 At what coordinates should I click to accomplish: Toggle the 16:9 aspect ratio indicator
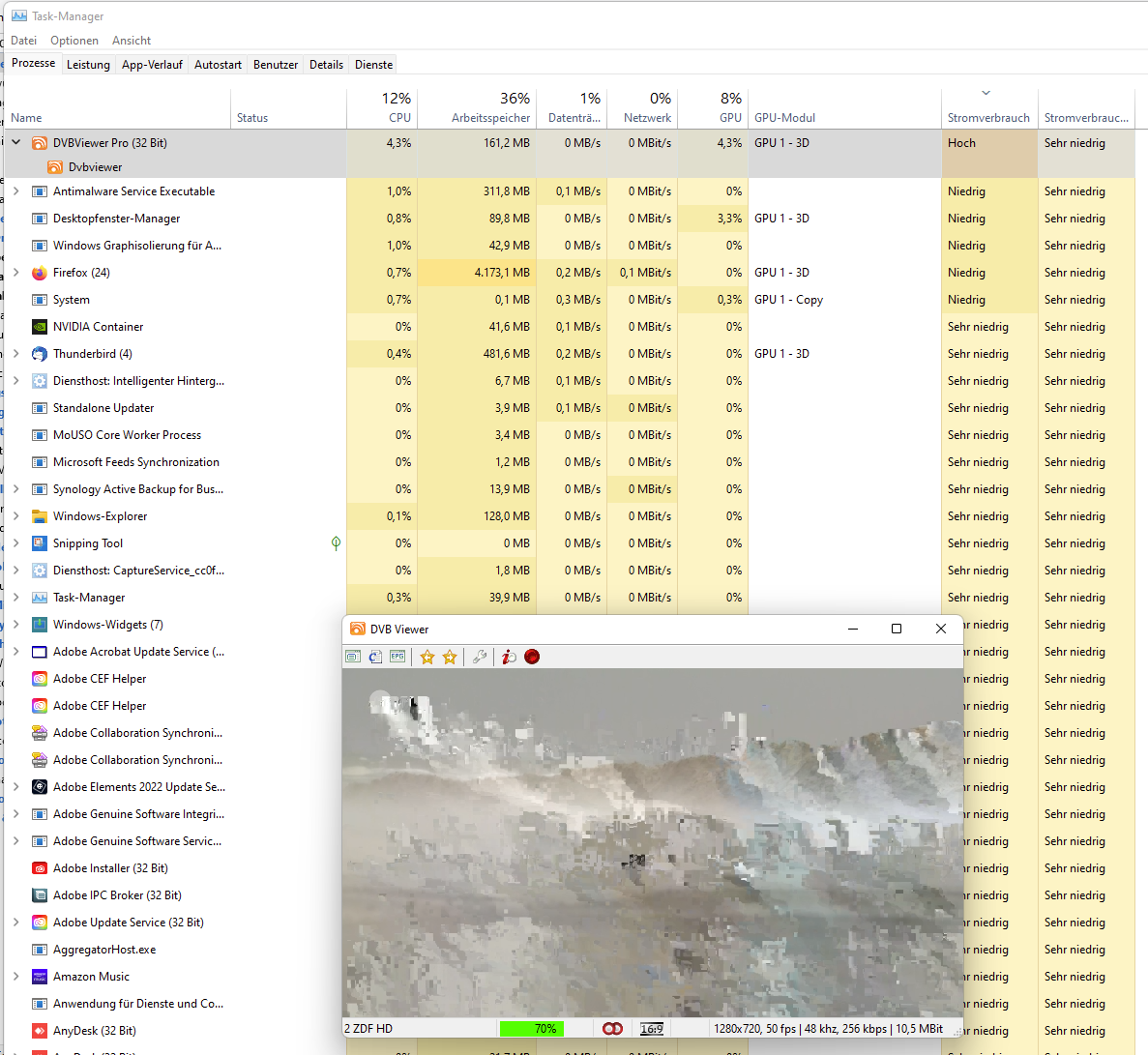click(x=652, y=1029)
